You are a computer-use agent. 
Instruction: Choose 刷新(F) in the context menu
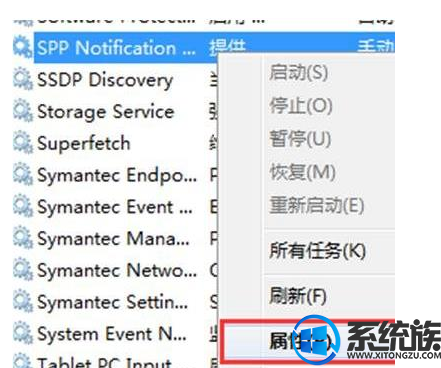tap(298, 296)
